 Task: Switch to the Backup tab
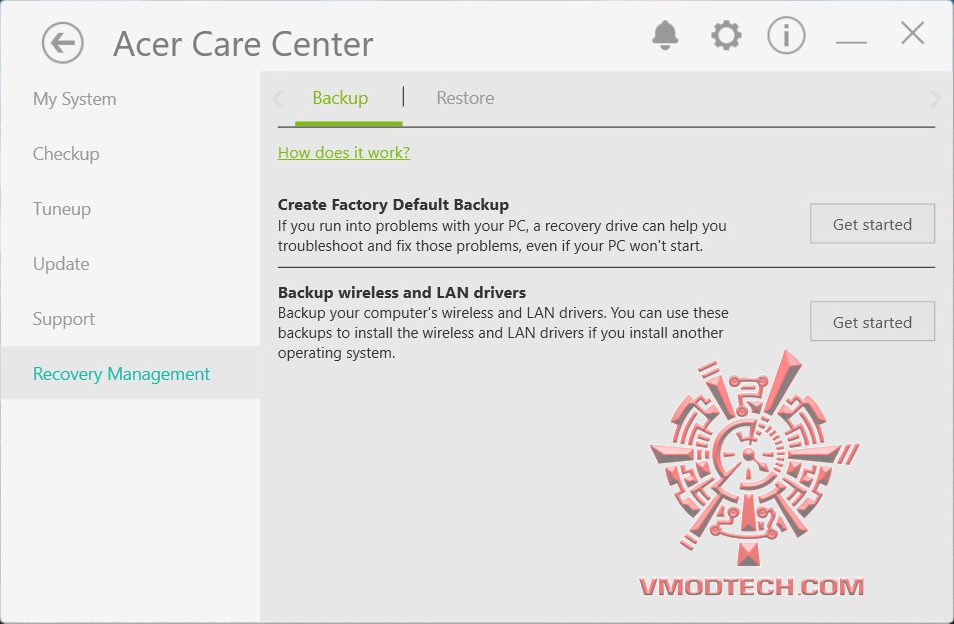(340, 98)
